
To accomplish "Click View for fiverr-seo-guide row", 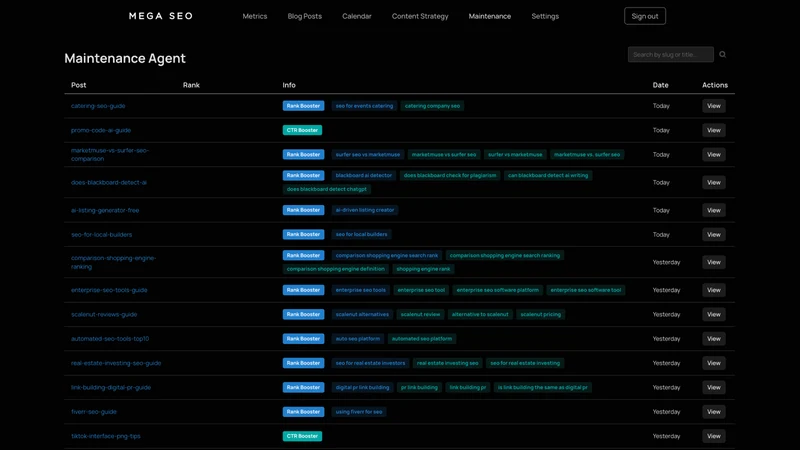I will 714,412.
